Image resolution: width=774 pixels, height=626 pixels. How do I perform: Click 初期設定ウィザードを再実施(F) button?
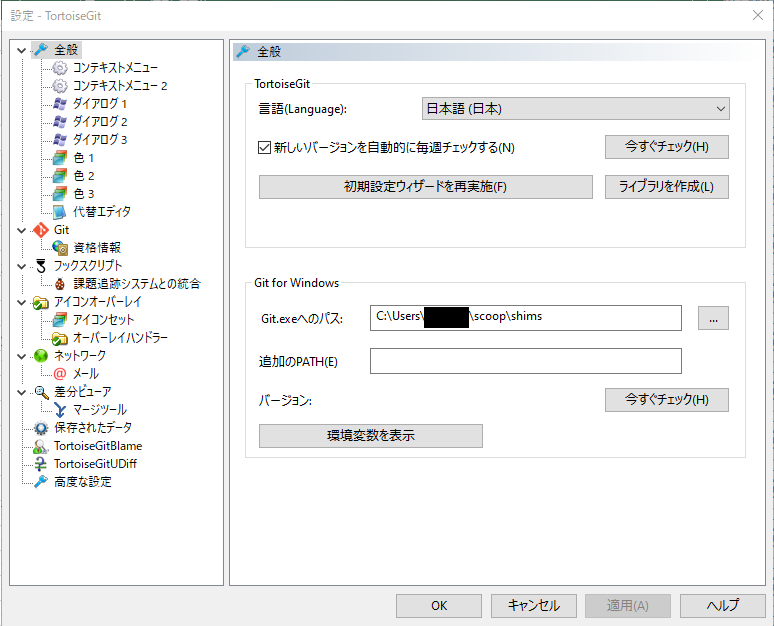pos(426,187)
